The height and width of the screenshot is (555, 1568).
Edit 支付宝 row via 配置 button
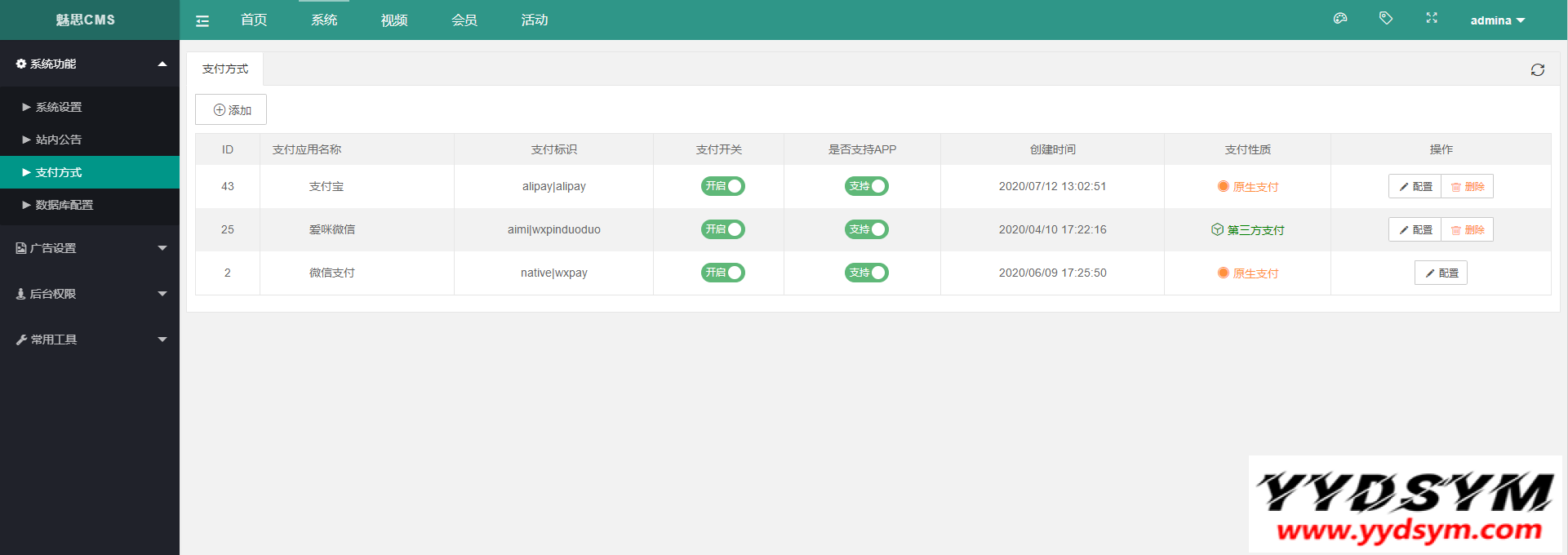tap(1415, 187)
